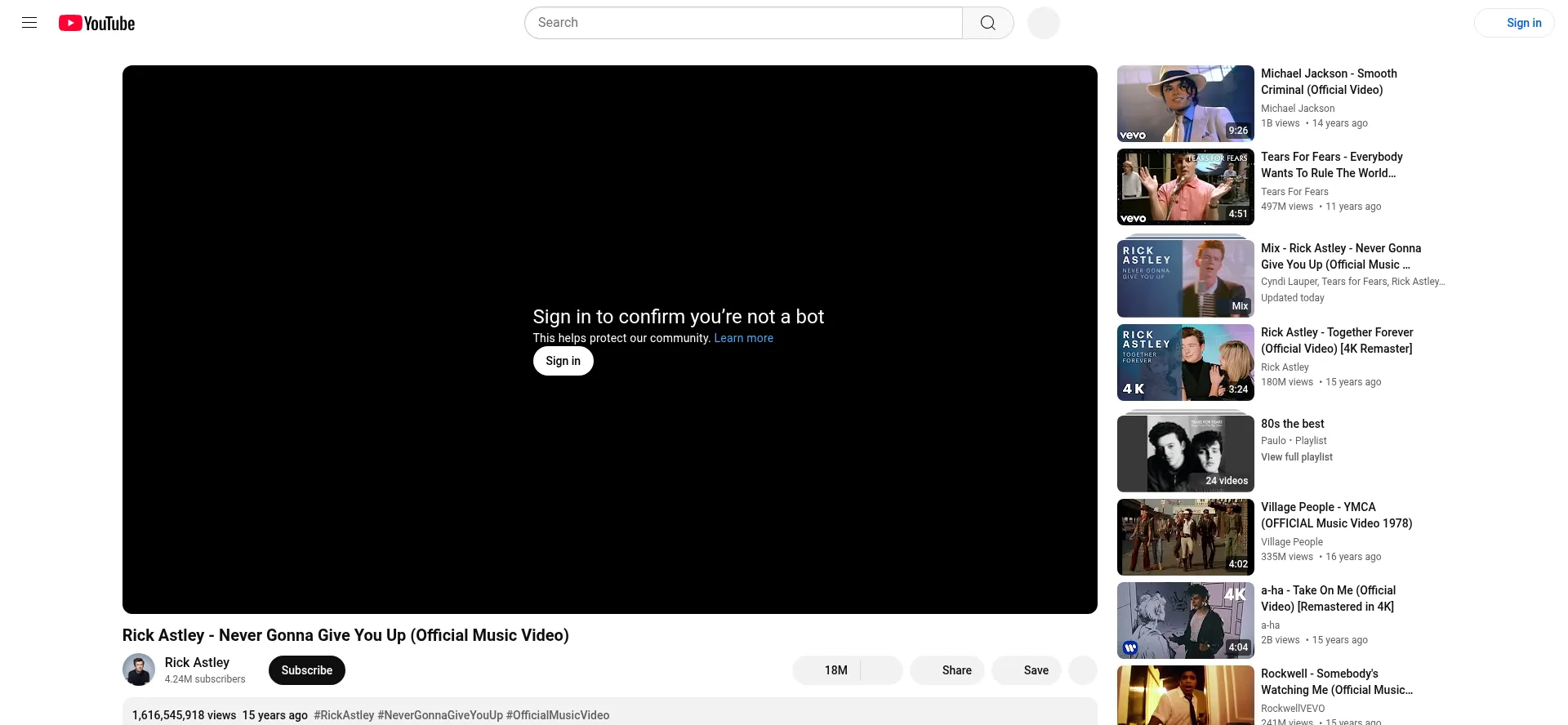Open Everybody Wants To Rule The World title
Image resolution: width=1568 pixels, height=725 pixels.
[1332, 165]
